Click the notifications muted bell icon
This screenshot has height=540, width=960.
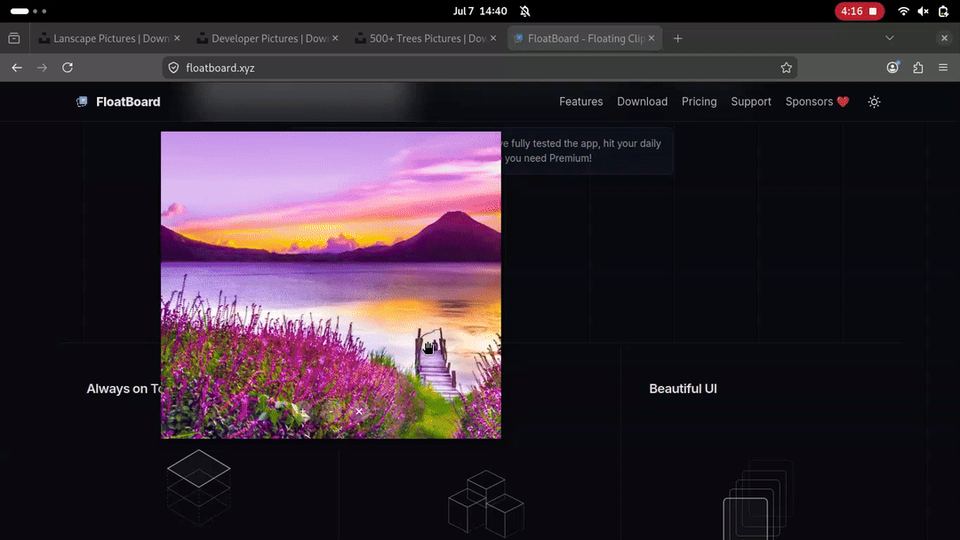525,11
